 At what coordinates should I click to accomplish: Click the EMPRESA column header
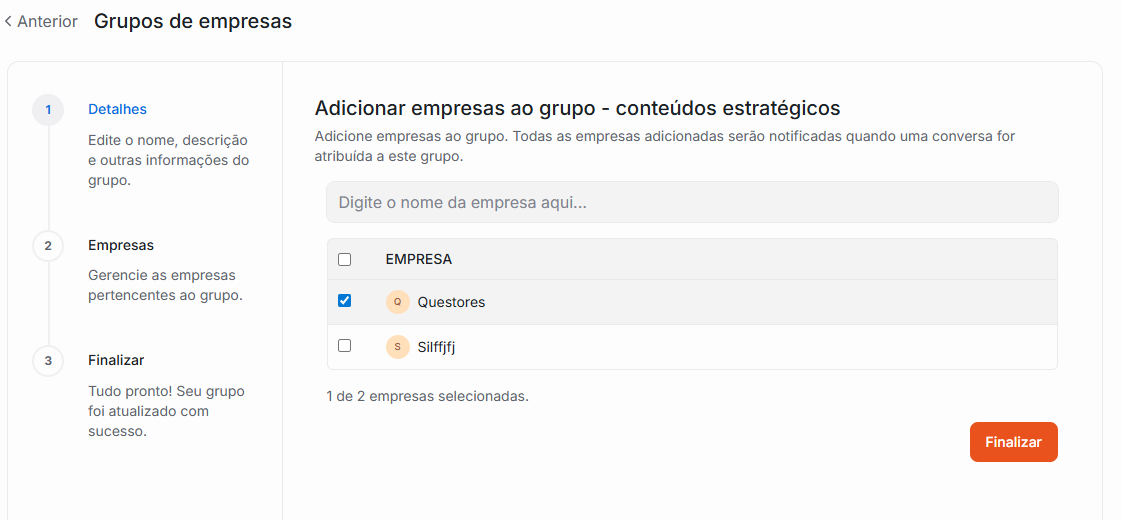click(x=419, y=259)
